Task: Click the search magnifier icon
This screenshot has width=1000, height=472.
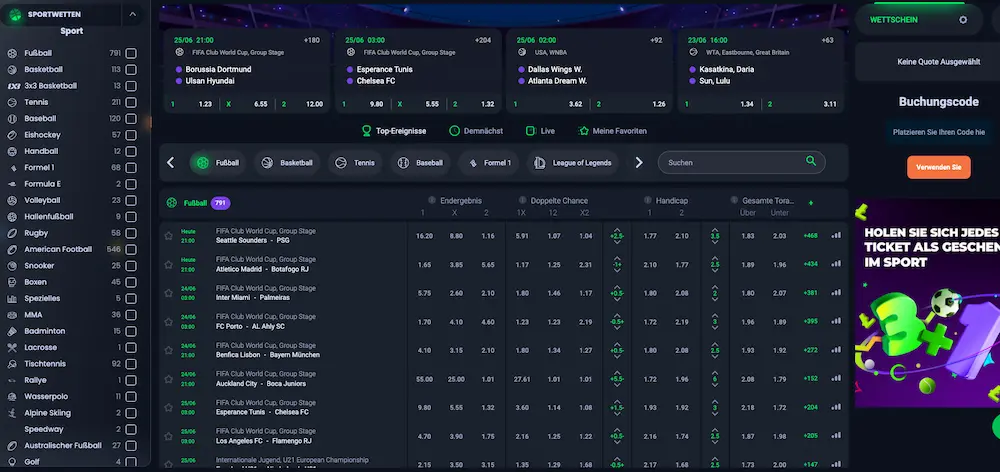Action: coord(811,161)
